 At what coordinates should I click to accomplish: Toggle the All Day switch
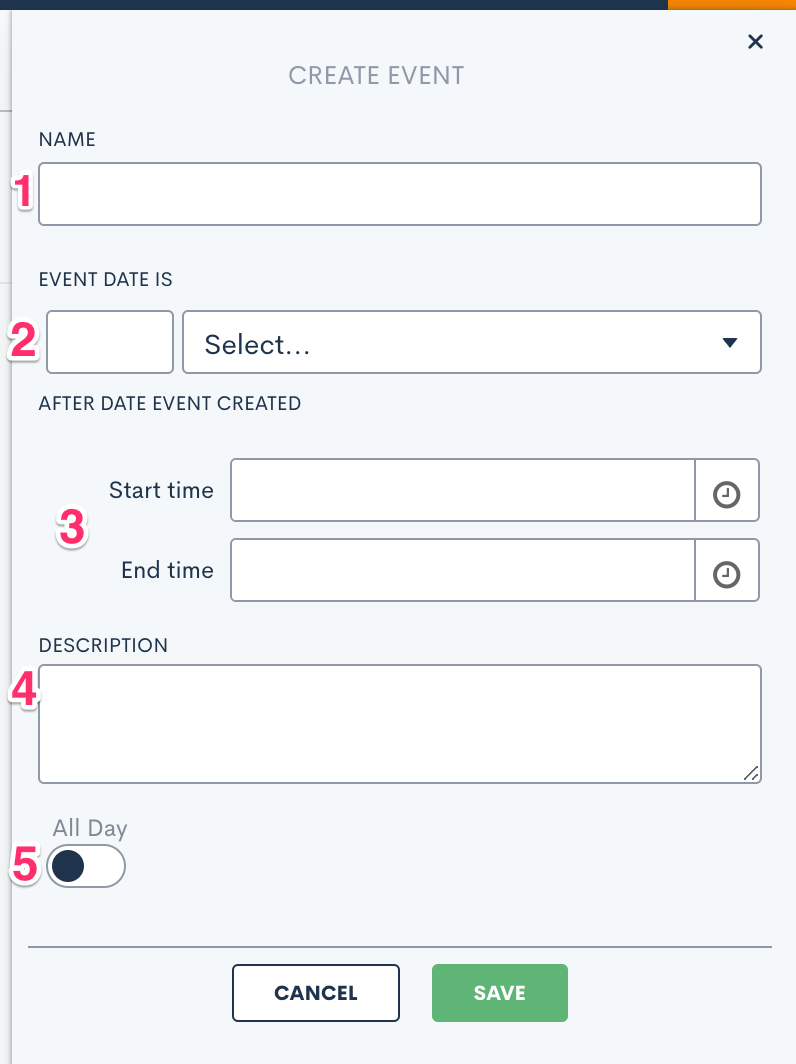coord(86,866)
